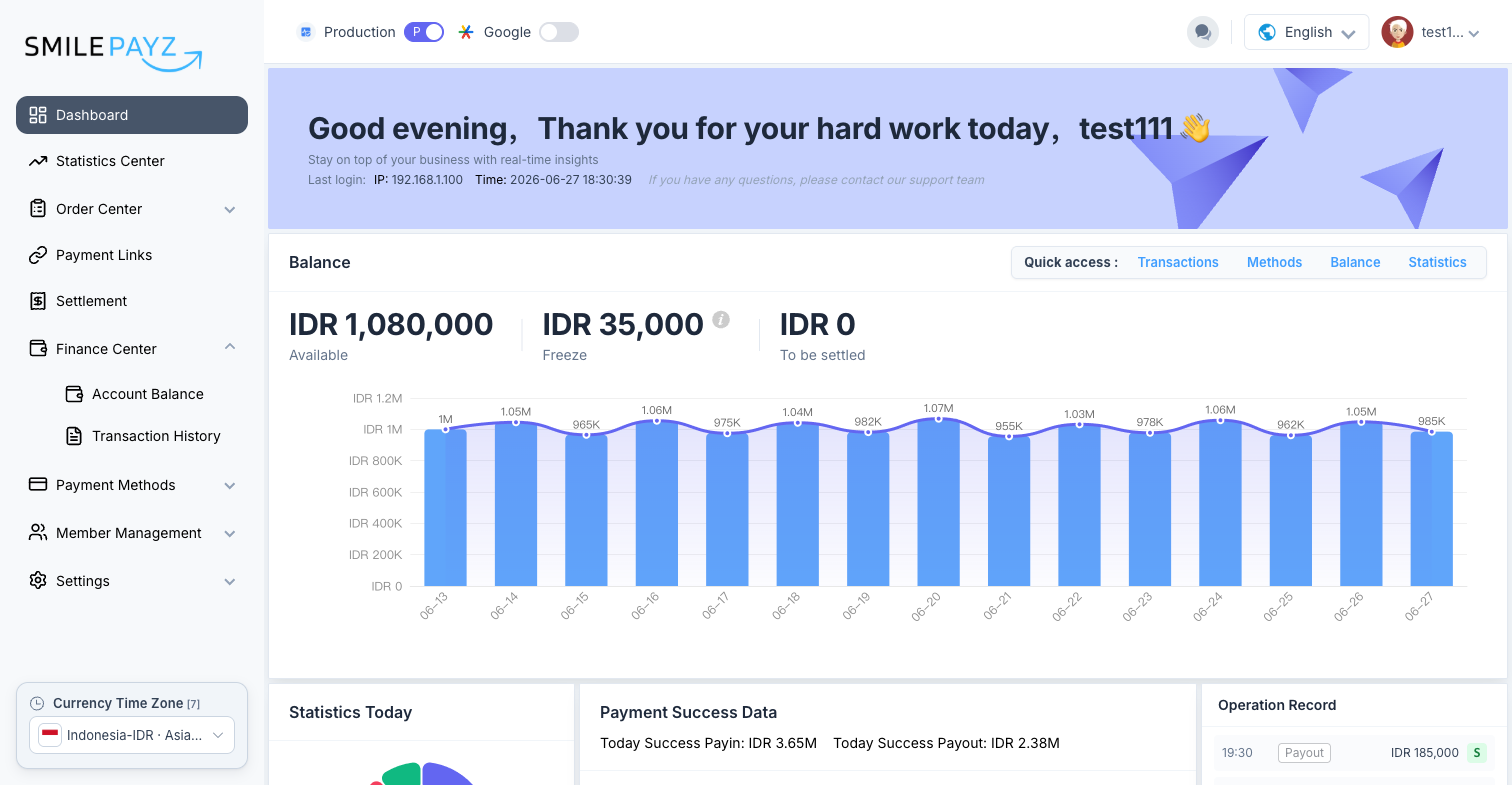1512x785 pixels.
Task: Click the Transaction History document icon
Action: click(74, 436)
